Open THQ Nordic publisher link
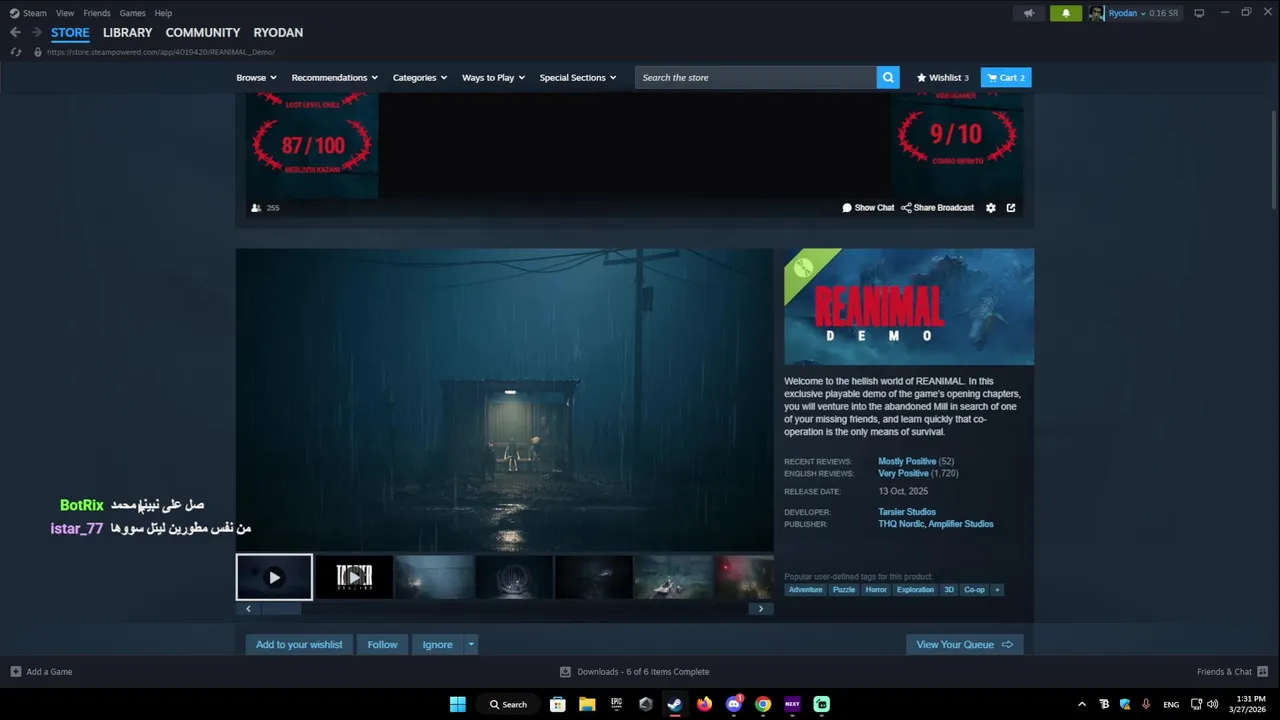Viewport: 1280px width, 720px height. pyautogui.click(x=901, y=524)
